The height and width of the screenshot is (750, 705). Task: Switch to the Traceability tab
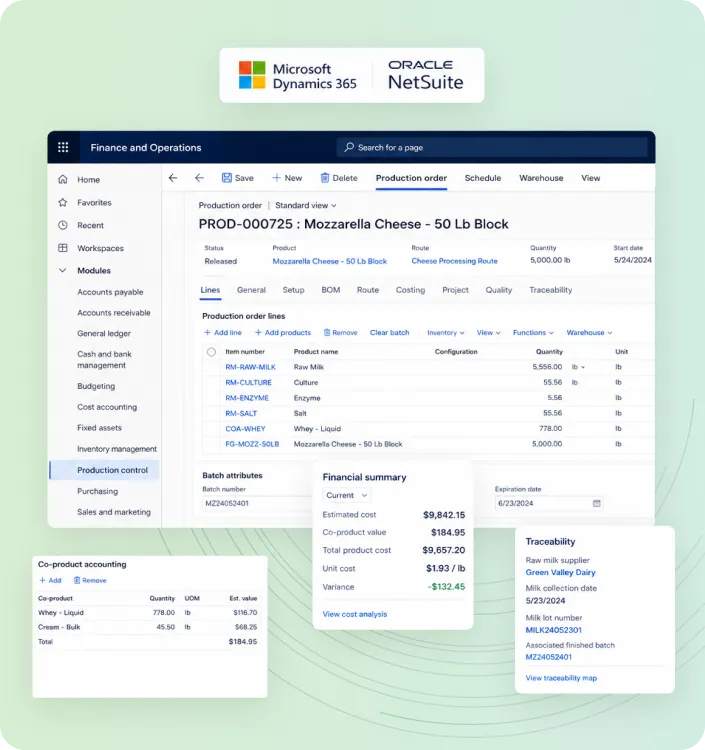point(551,290)
